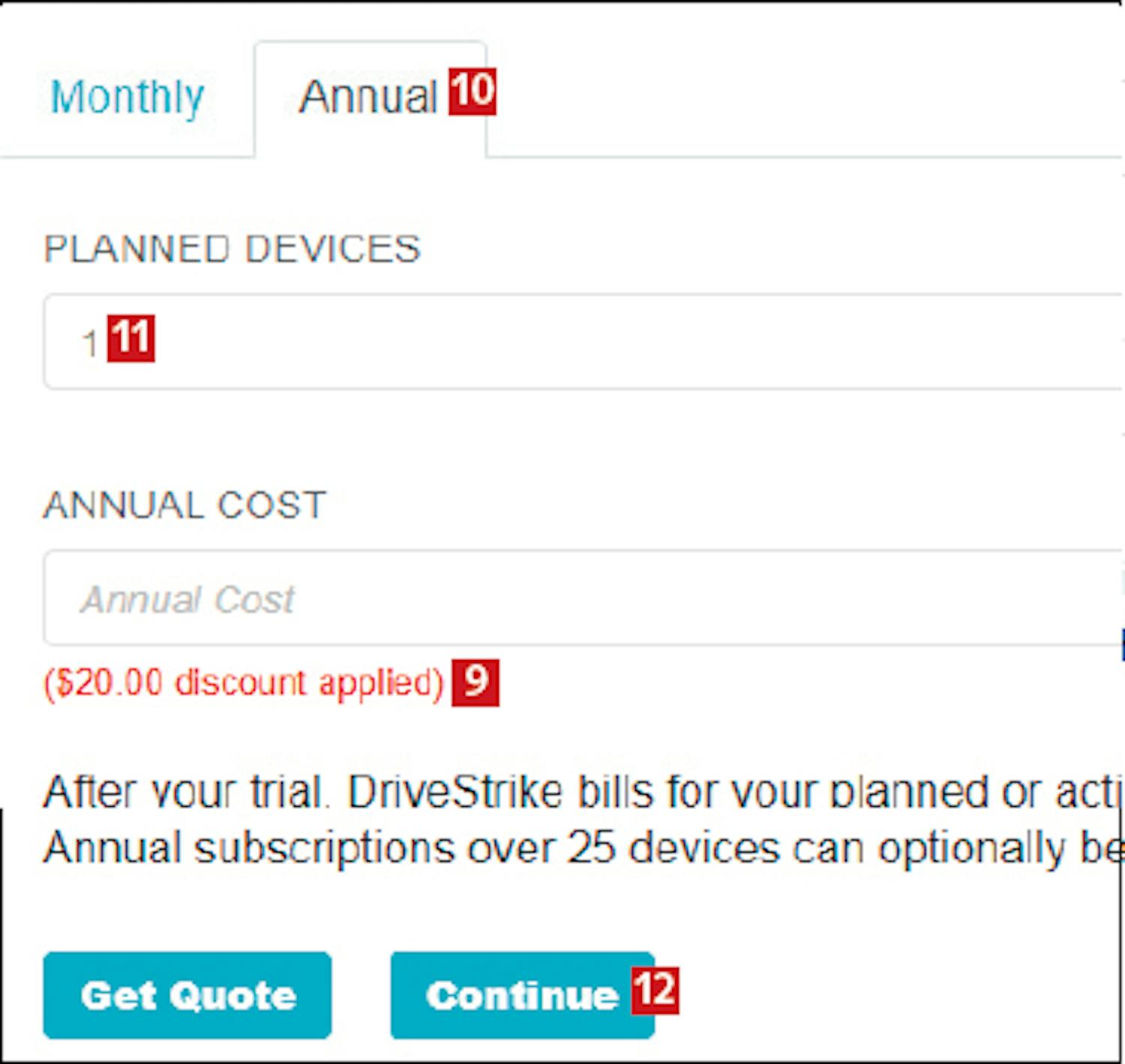The image size is (1125, 1064).
Task: Click the ANNUAL COST heading label
Action: pyautogui.click(x=184, y=505)
